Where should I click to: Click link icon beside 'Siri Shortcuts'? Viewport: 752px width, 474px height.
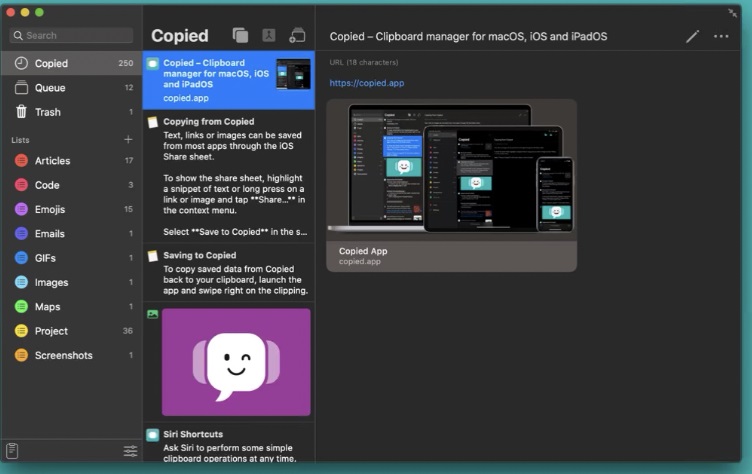click(153, 435)
